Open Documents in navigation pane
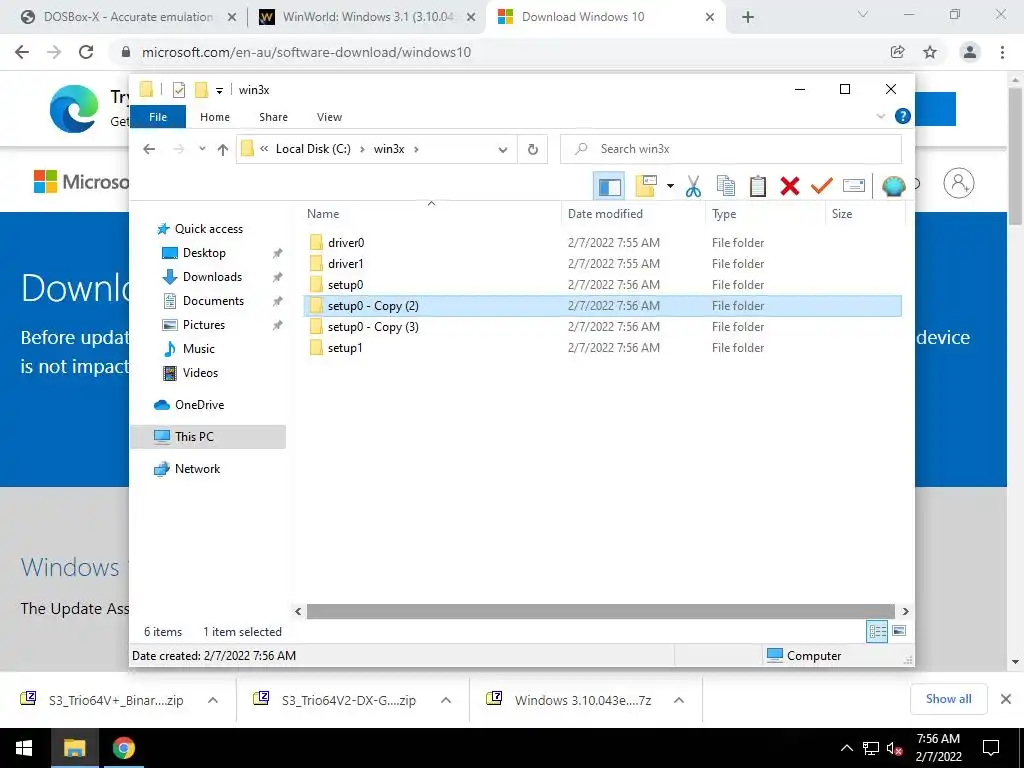Viewport: 1024px width, 768px height. 213,300
